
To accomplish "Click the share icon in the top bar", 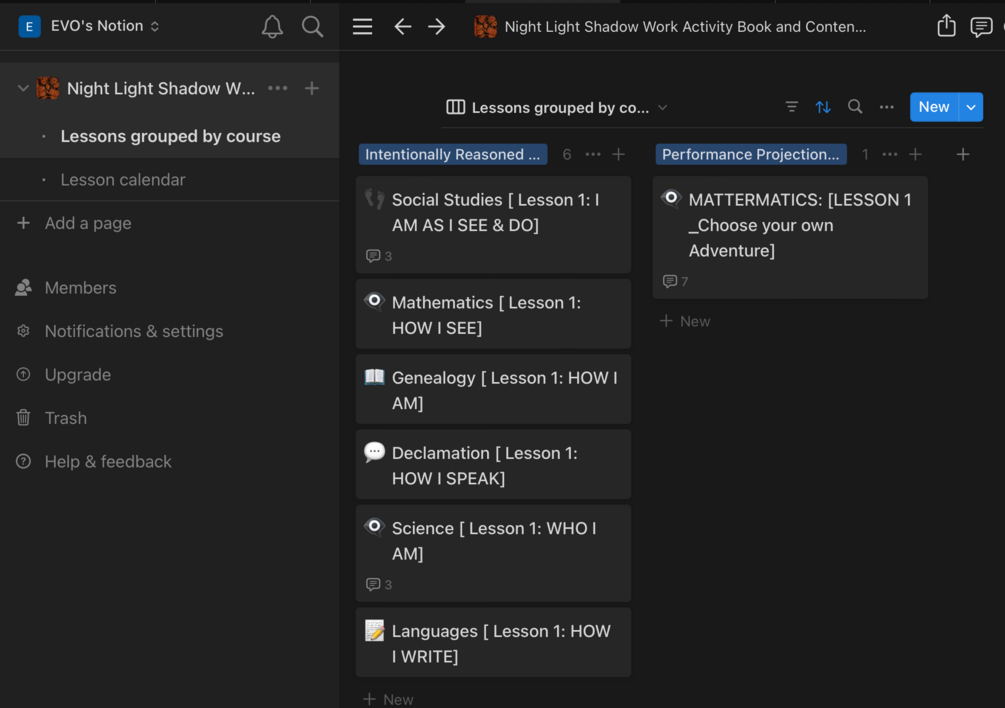I will [946, 27].
